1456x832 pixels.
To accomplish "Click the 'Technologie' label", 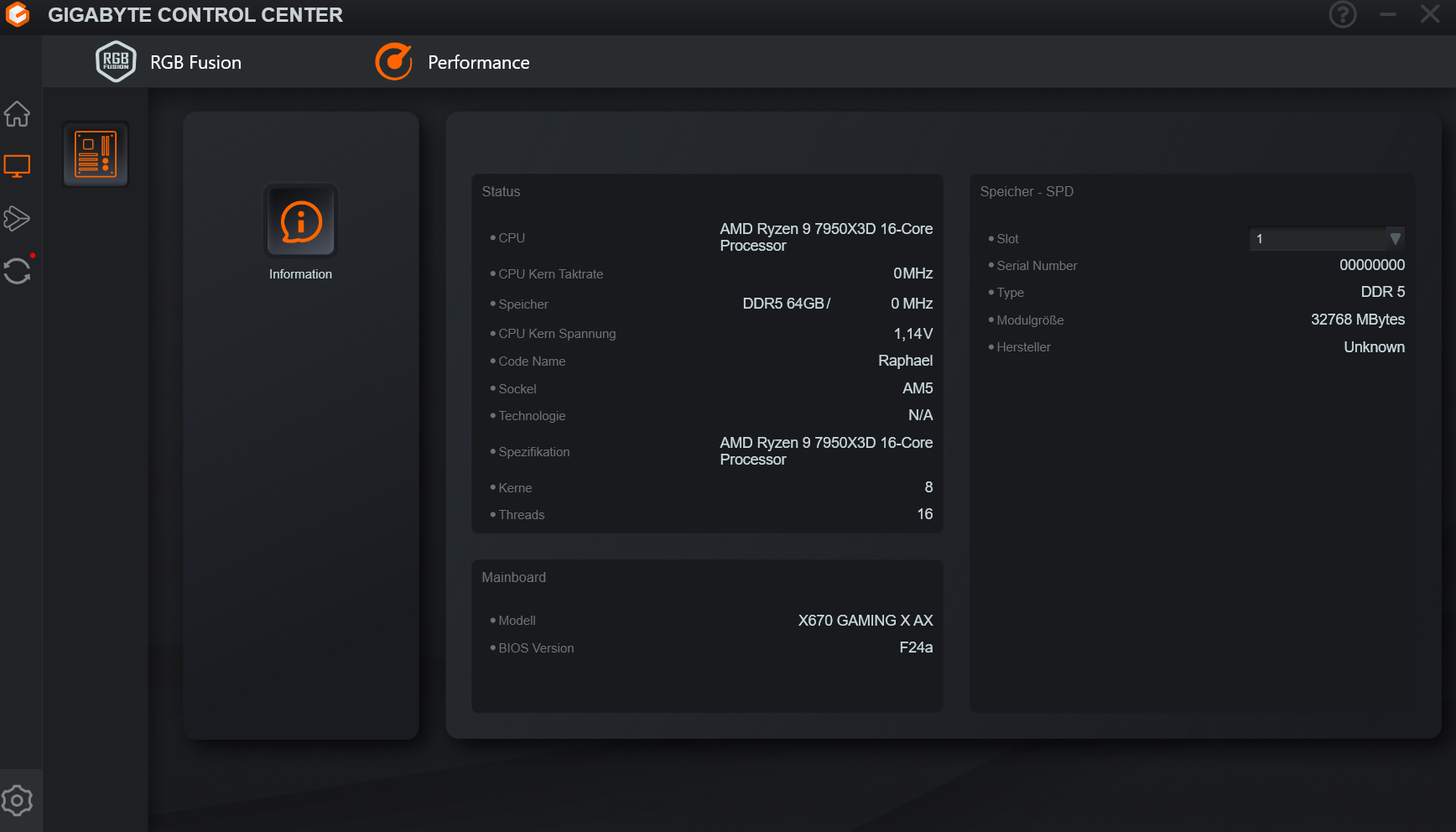I will coord(532,416).
